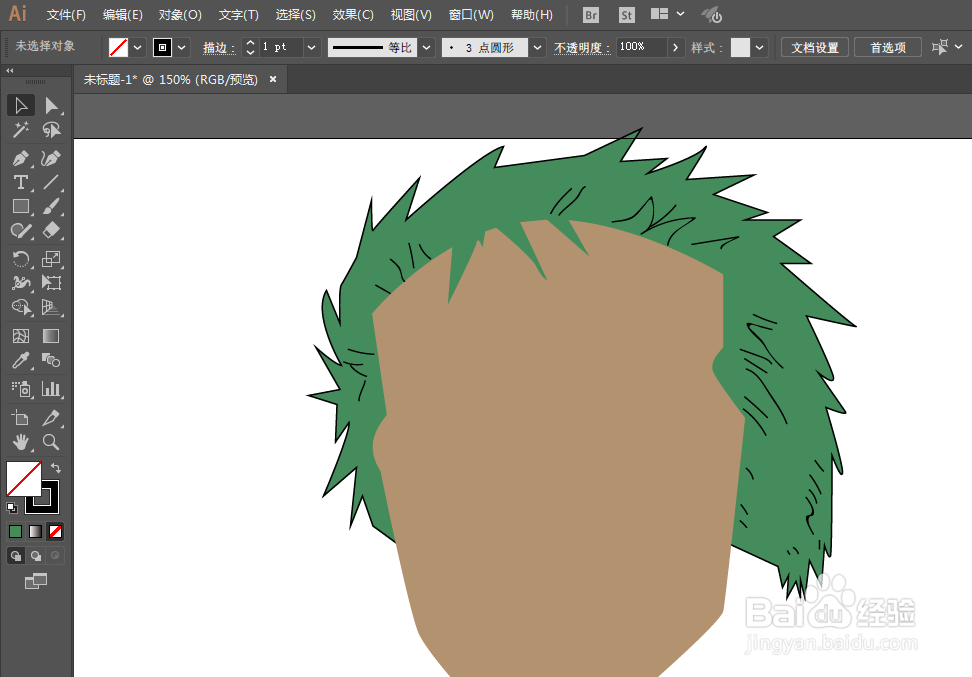This screenshot has height=677, width=972.
Task: Open the 描边 stroke panel link
Action: pos(219,48)
